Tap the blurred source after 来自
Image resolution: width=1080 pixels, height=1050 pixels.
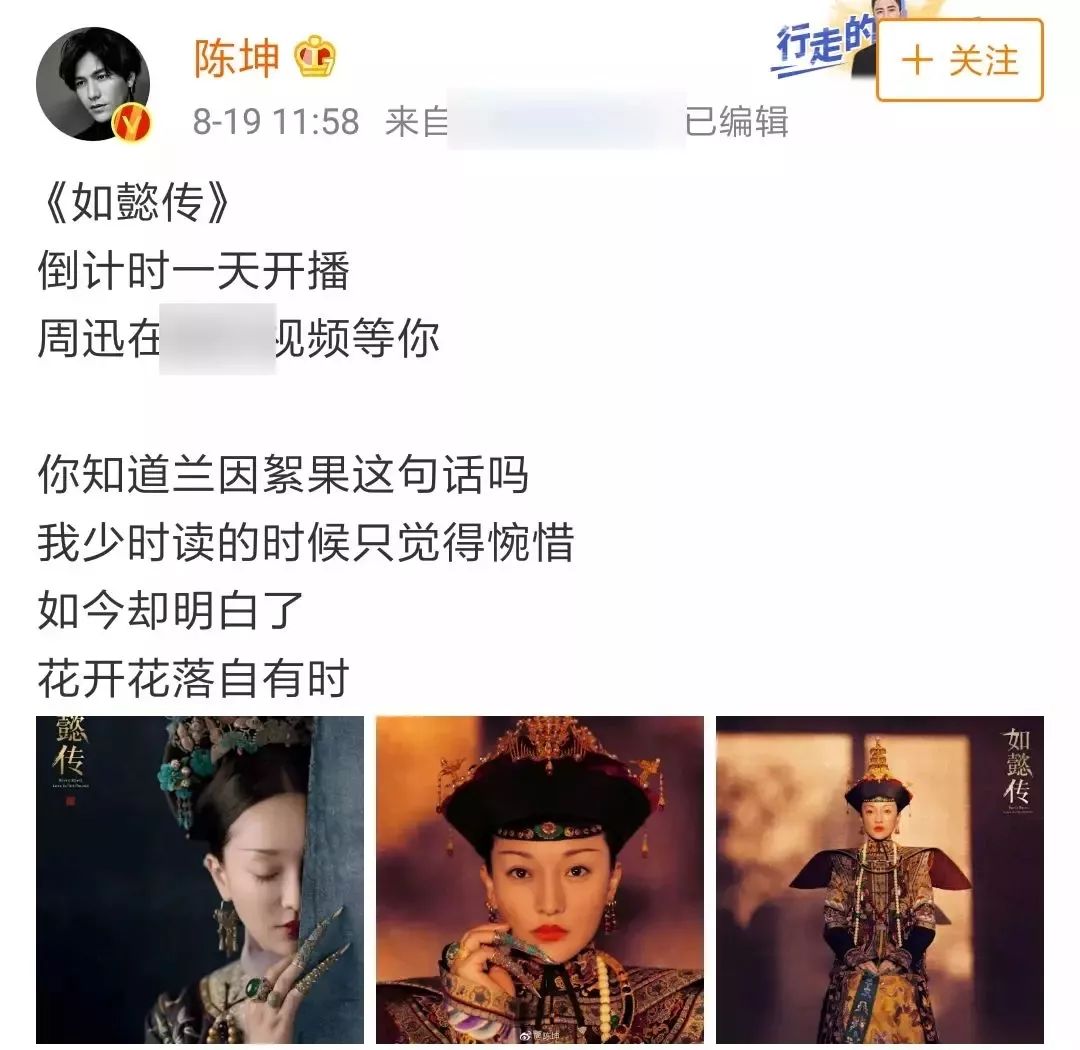tap(566, 119)
